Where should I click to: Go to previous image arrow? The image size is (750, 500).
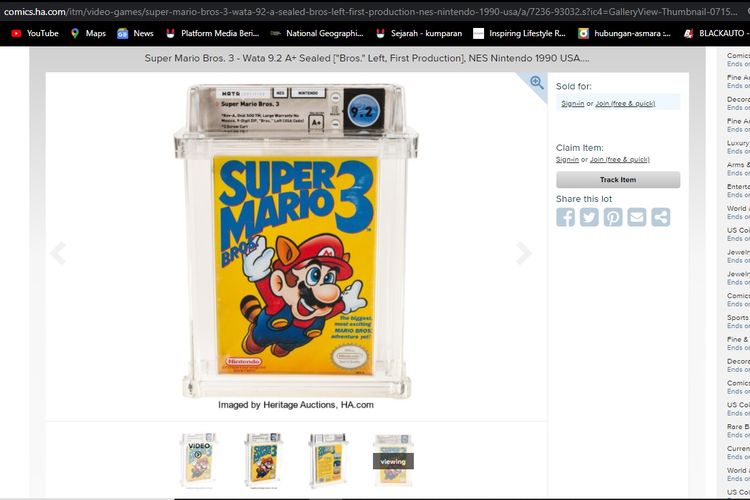tap(58, 253)
